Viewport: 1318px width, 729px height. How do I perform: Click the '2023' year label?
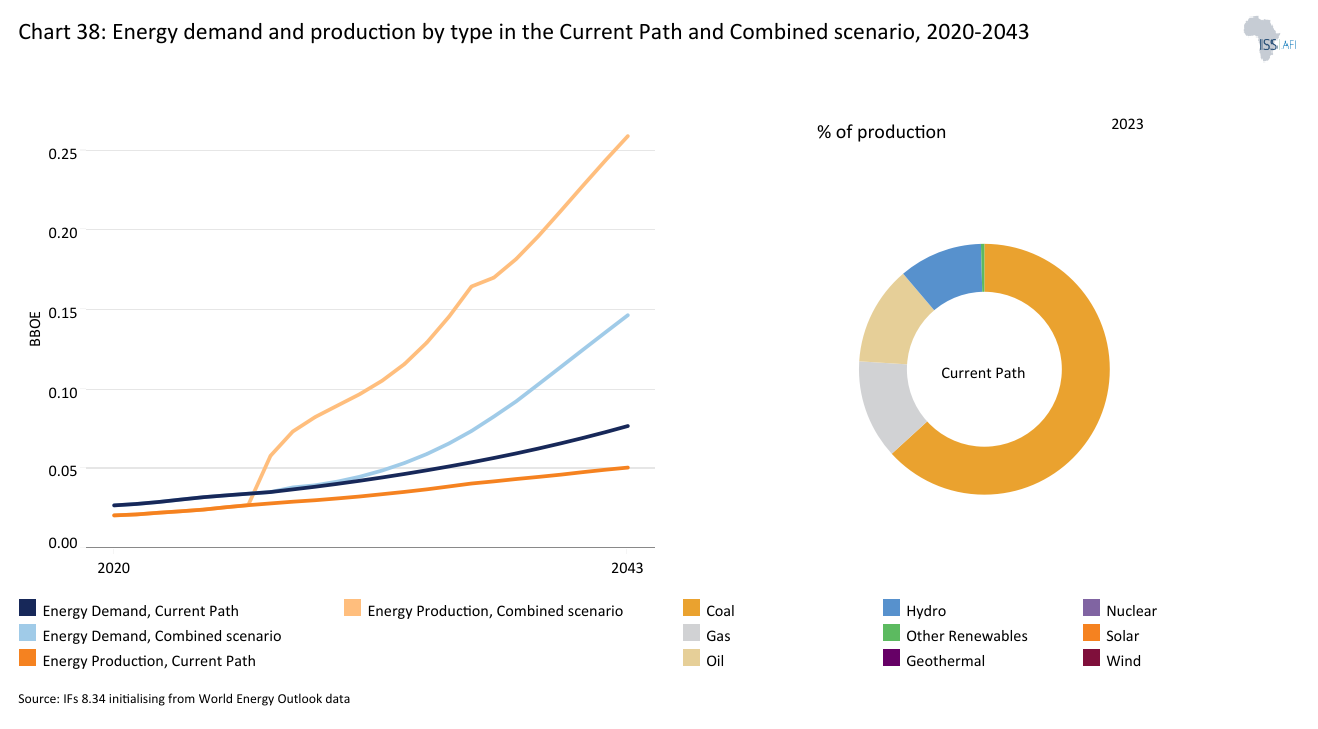pos(1127,124)
